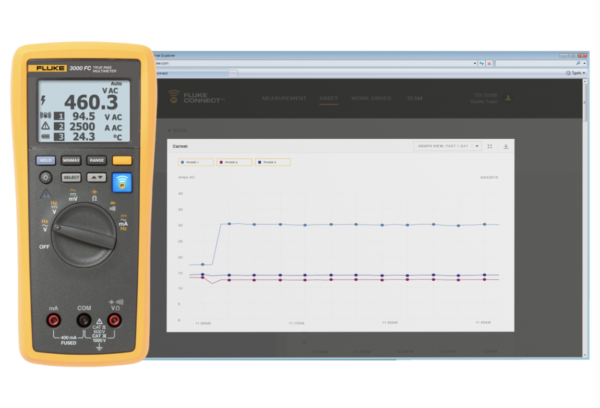This screenshot has height=408, width=600.
Task: Push the up/down arrows button on the multimeter
Action: (96, 178)
